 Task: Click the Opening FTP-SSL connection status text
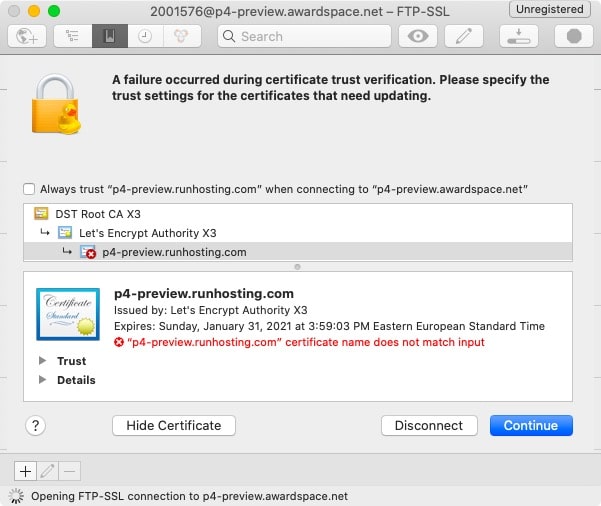pyautogui.click(x=189, y=496)
